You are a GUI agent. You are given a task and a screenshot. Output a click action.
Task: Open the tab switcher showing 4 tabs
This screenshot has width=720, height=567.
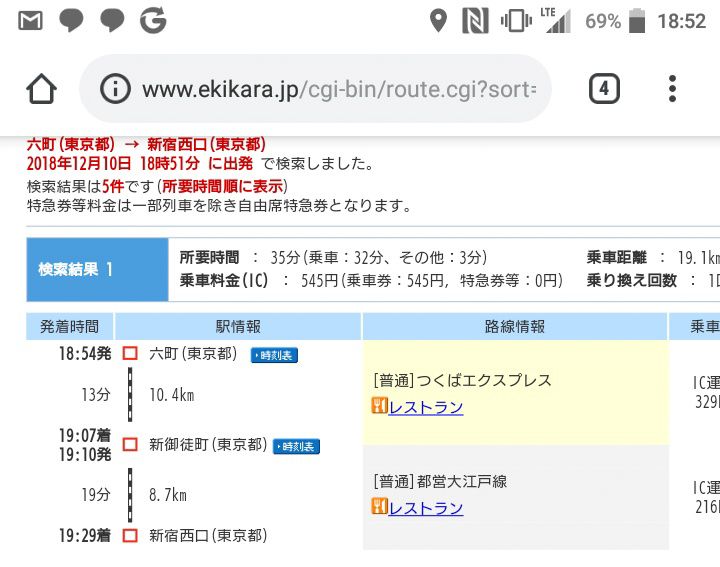click(x=604, y=88)
